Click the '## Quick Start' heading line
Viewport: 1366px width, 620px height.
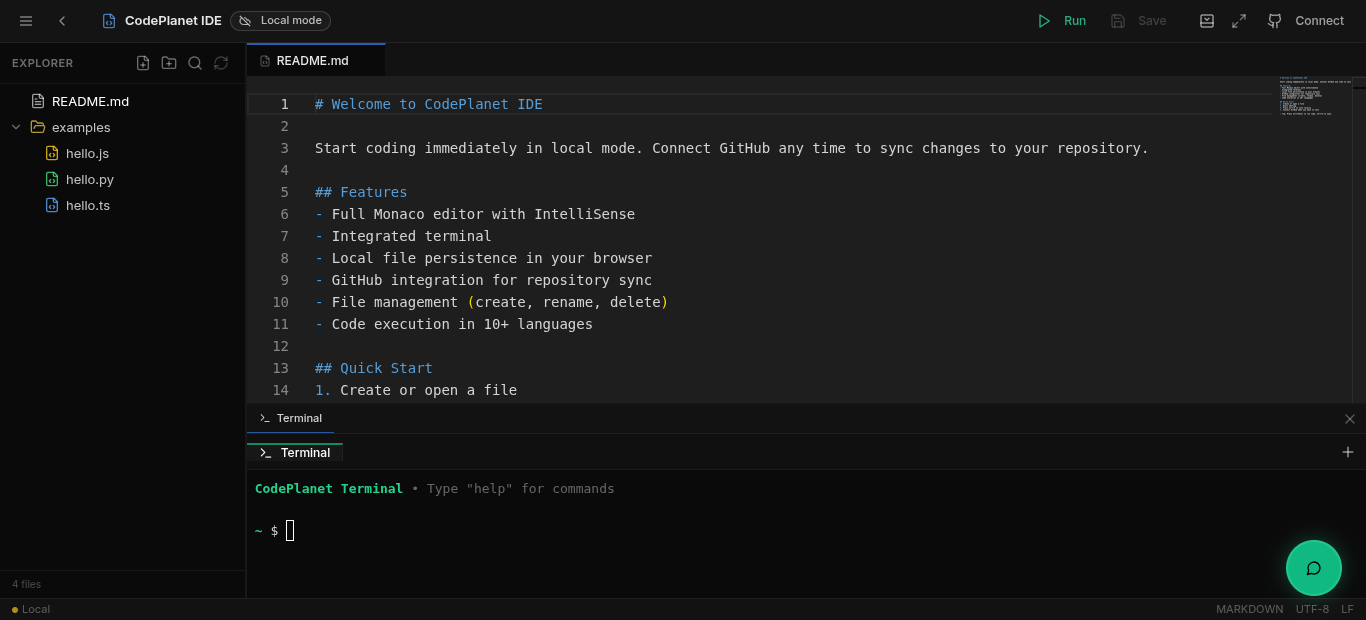pos(374,368)
